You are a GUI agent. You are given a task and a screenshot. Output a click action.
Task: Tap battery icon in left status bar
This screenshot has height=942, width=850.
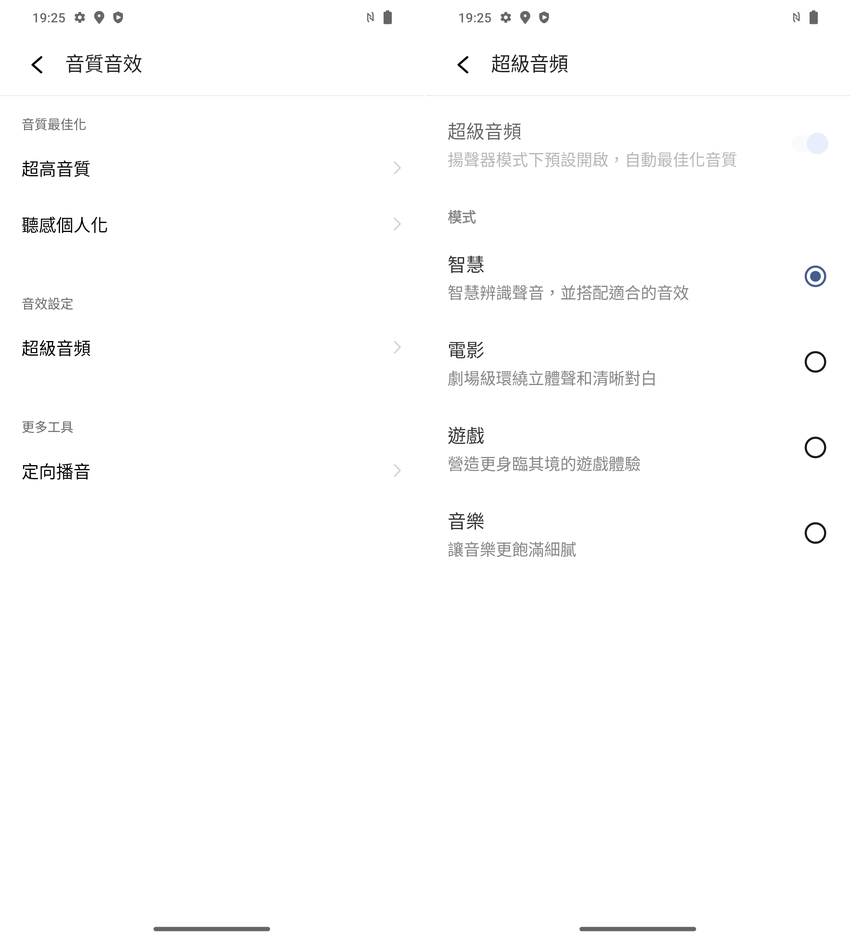(387, 17)
